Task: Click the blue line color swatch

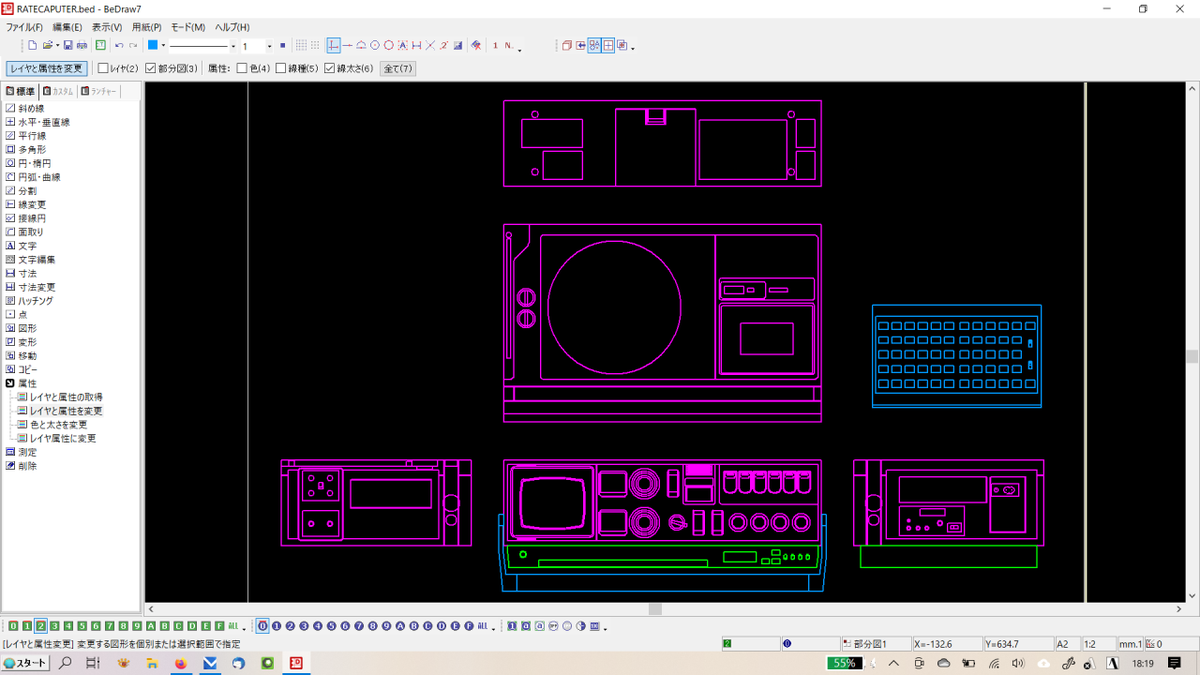Action: (152, 45)
